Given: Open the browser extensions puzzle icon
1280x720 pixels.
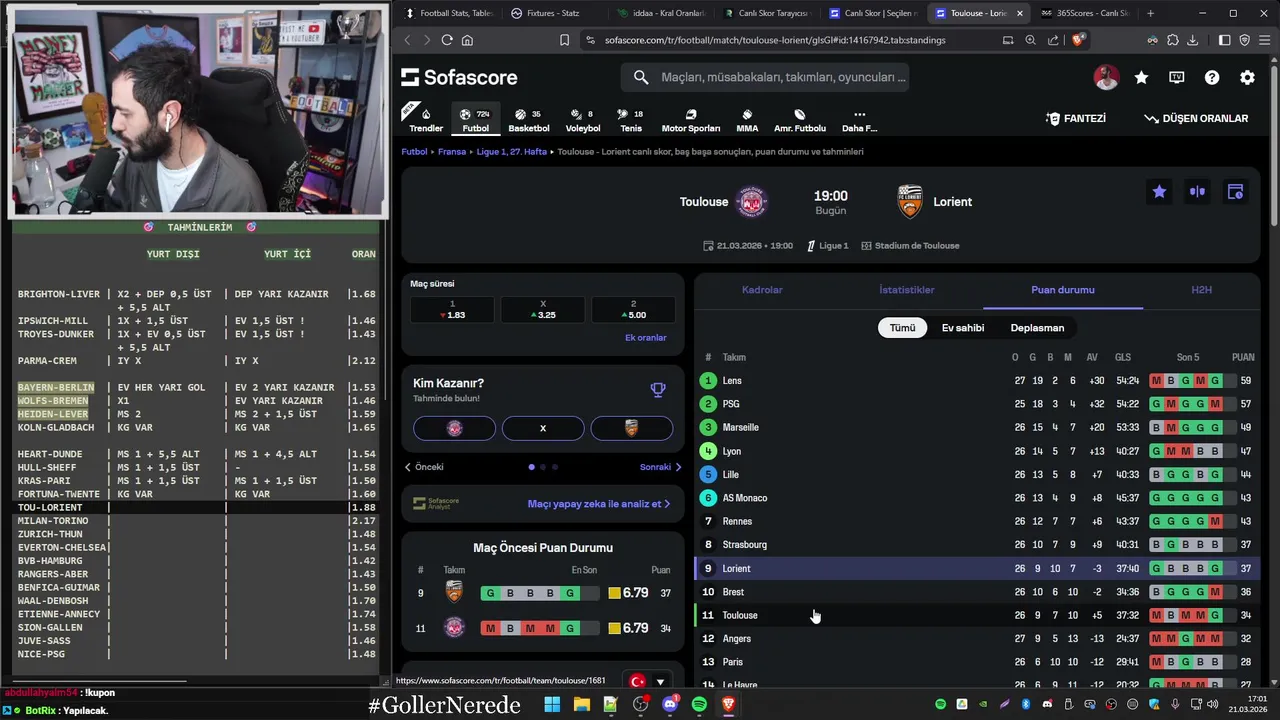Looking at the screenshot, I should (x=1173, y=40).
